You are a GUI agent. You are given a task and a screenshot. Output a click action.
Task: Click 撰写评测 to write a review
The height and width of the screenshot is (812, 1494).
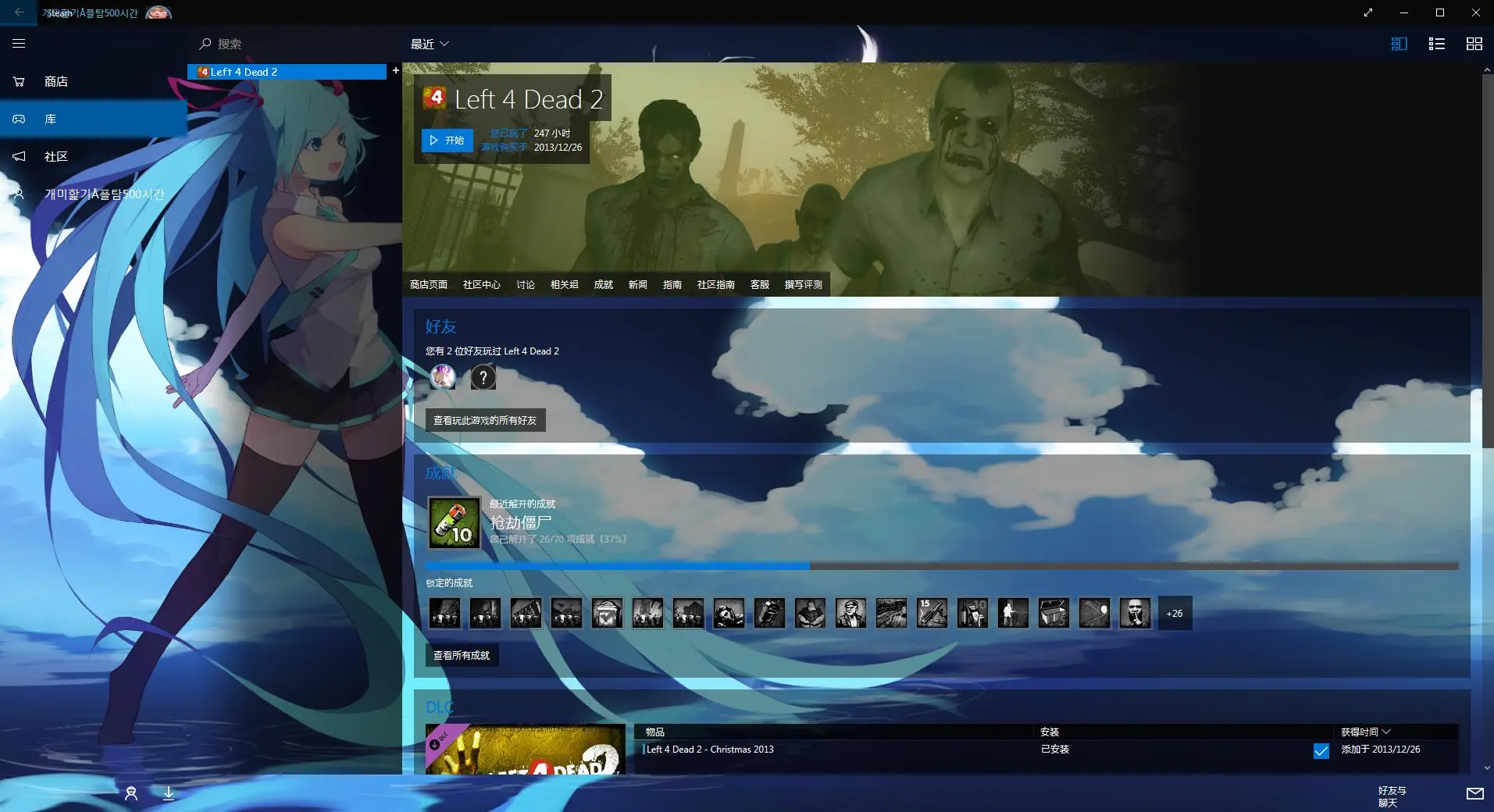pos(803,285)
